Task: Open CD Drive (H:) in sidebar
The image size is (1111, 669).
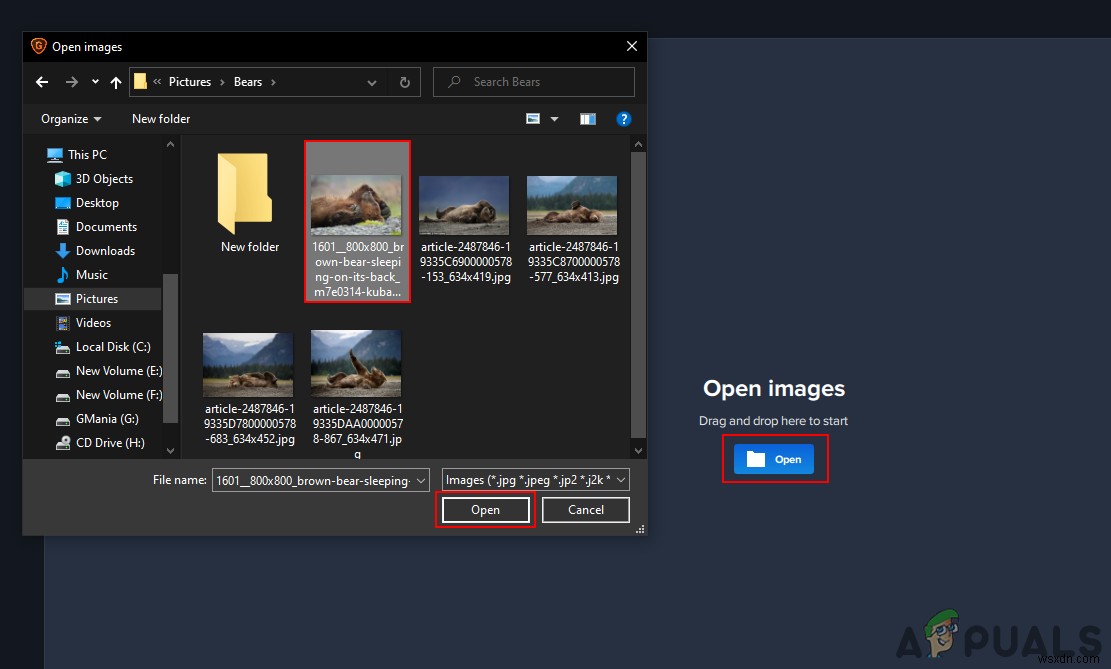Action: point(100,443)
